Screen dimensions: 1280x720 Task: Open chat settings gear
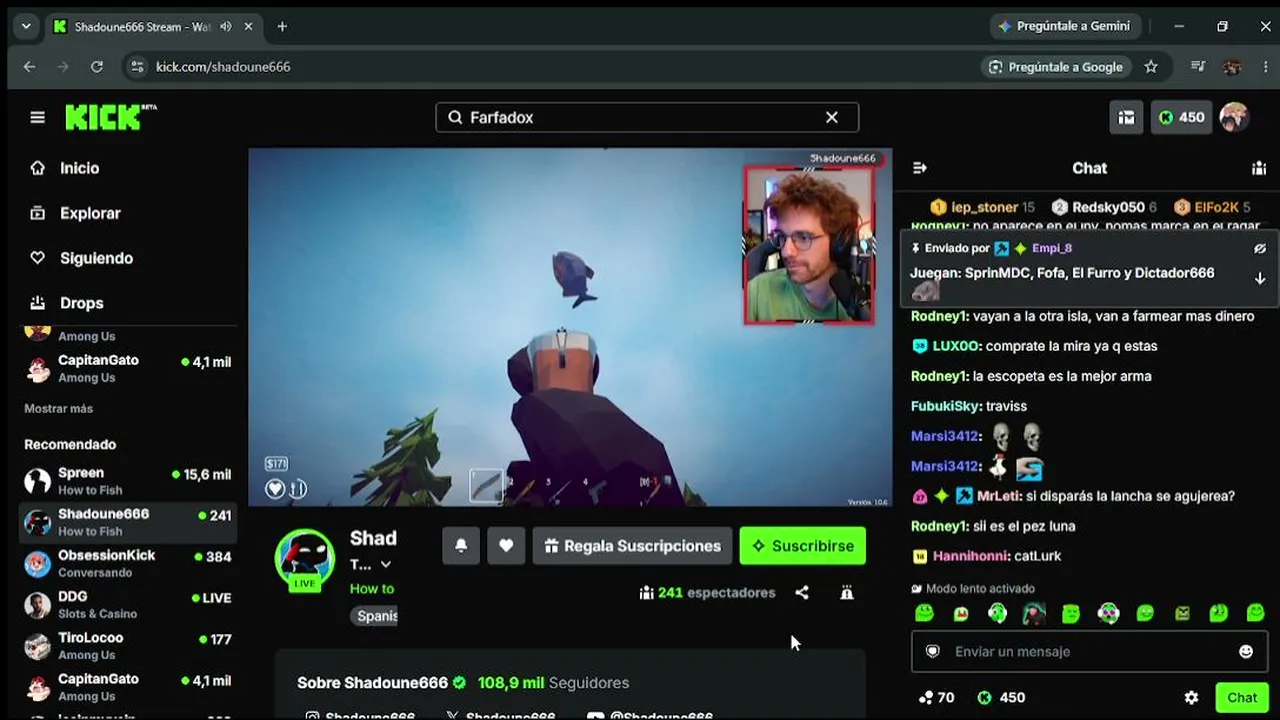pos(1191,698)
